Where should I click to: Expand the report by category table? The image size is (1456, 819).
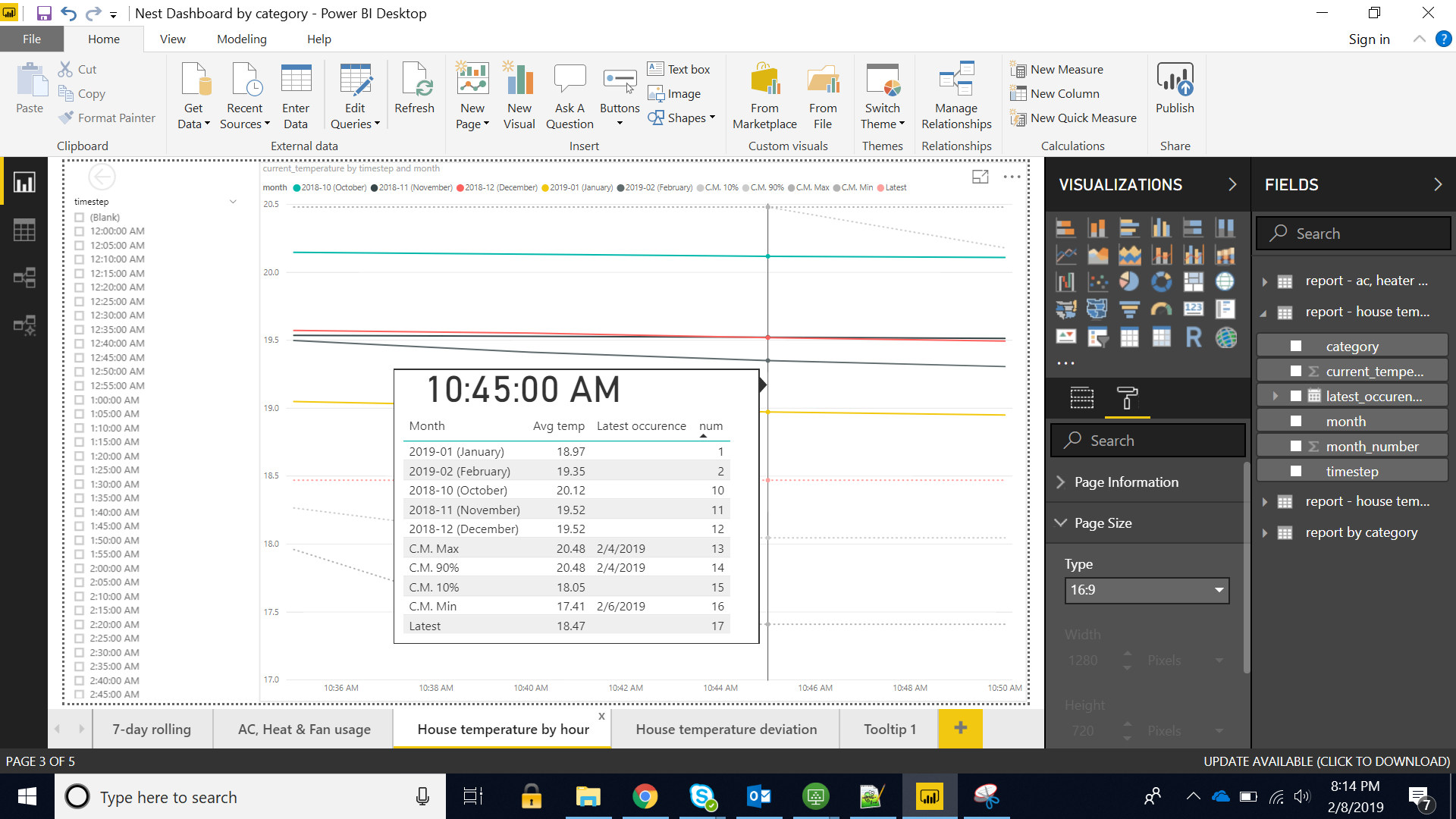click(1264, 533)
